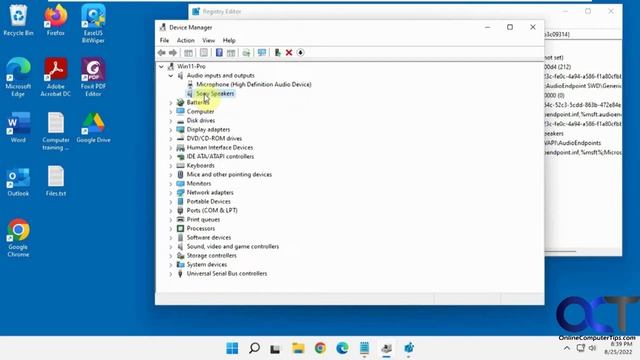Select the Firefox desktop shortcut
This screenshot has height=360, width=640.
point(56,20)
